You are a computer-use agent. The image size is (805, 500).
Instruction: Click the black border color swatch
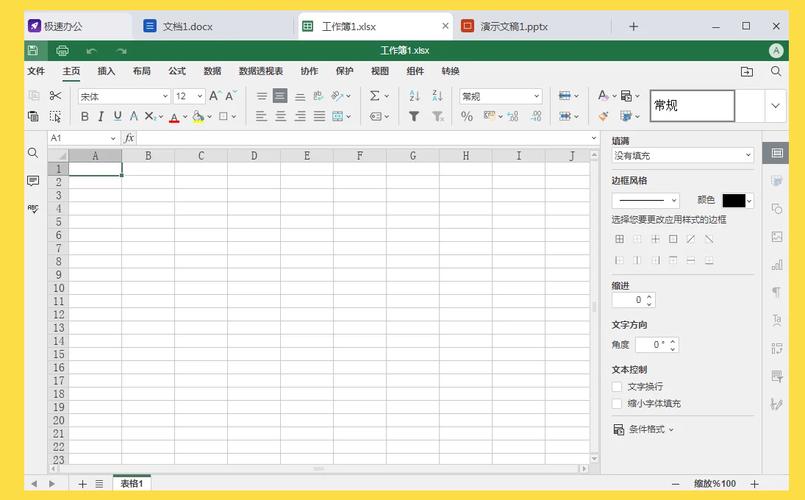(x=734, y=201)
